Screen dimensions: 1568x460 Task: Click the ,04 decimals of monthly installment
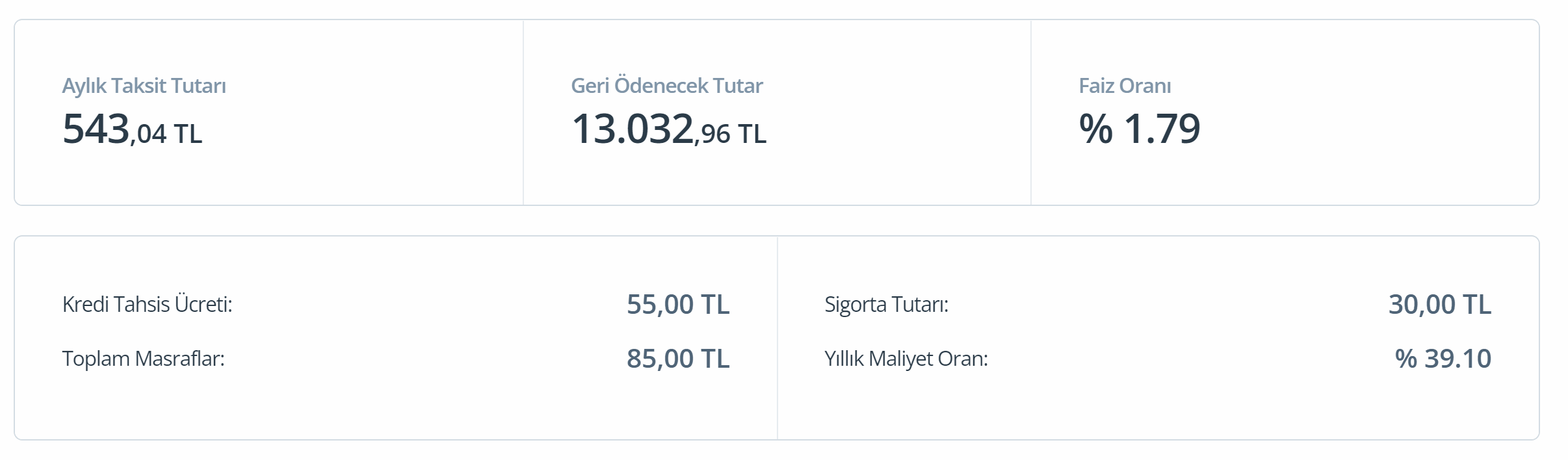point(148,135)
